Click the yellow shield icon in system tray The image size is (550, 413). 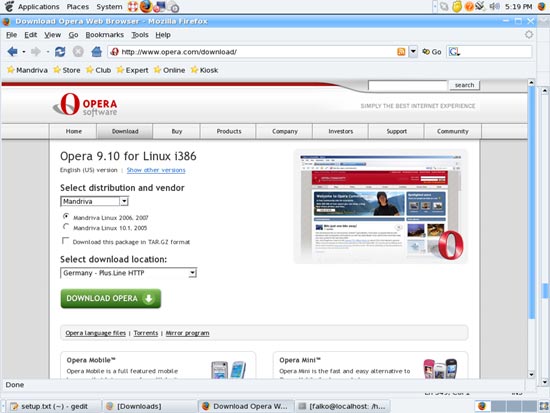[457, 6]
